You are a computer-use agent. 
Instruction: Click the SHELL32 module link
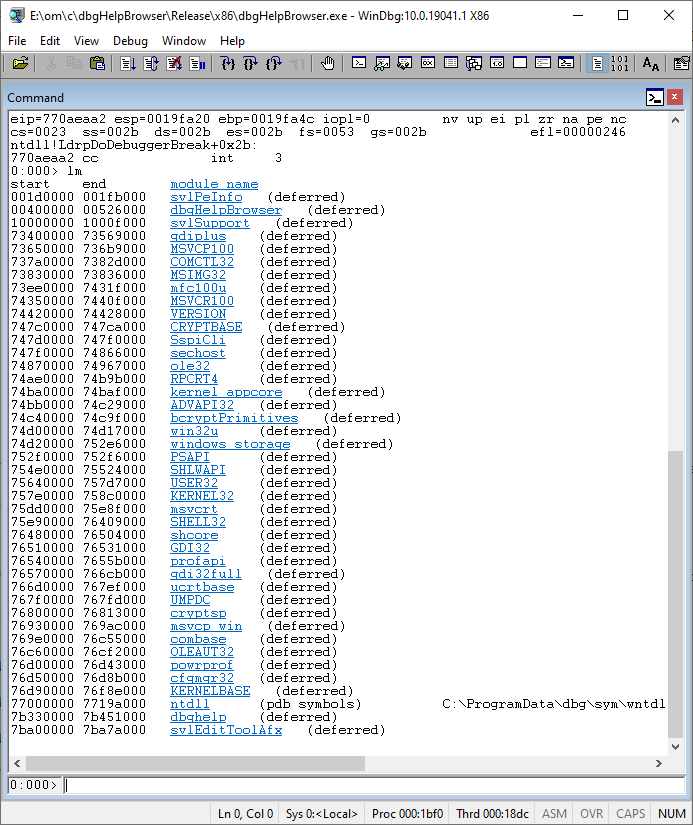click(x=198, y=522)
